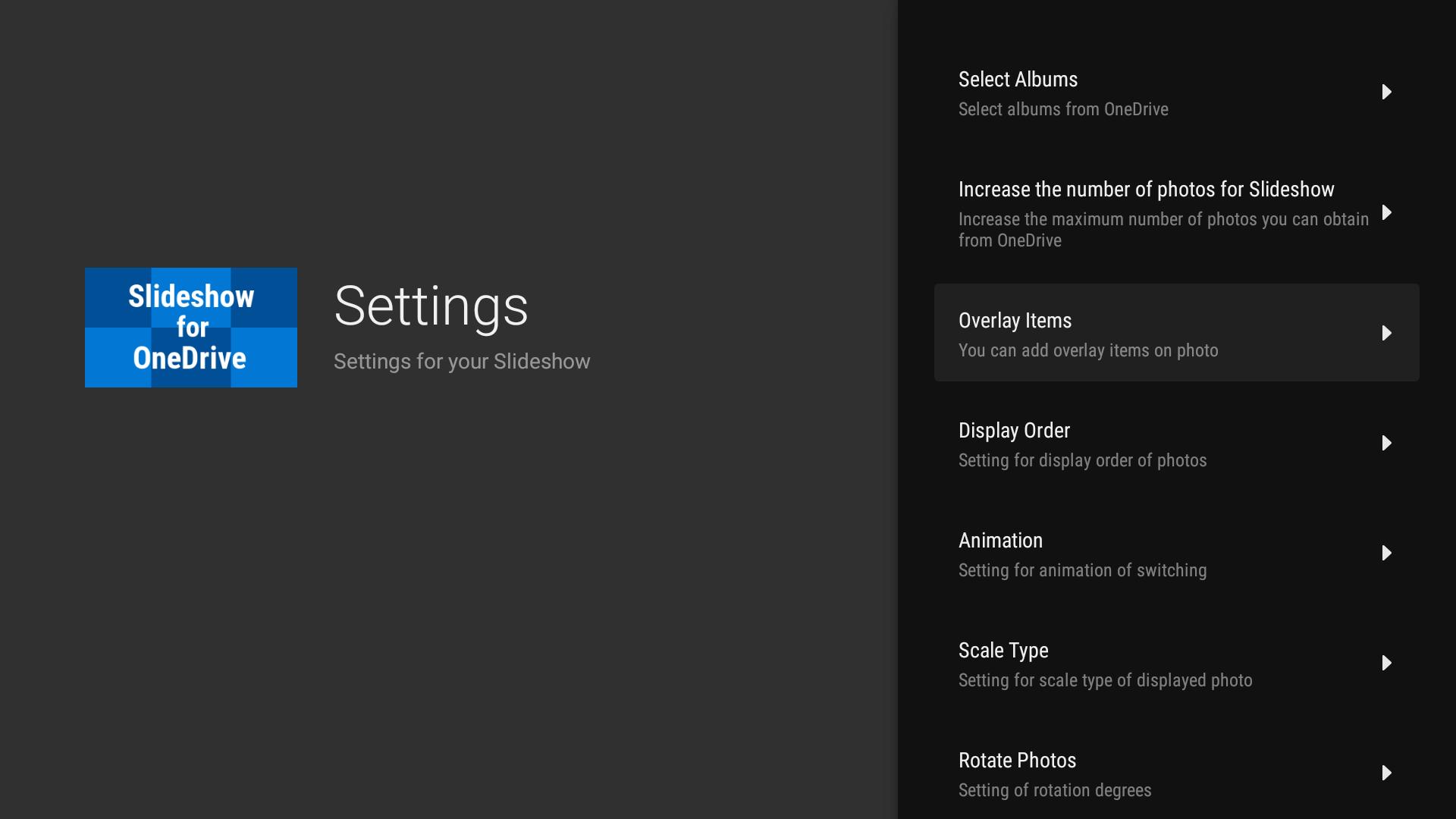This screenshot has height=819, width=1456.
Task: Click the arrow icon on Overlay Items
Action: coord(1386,333)
